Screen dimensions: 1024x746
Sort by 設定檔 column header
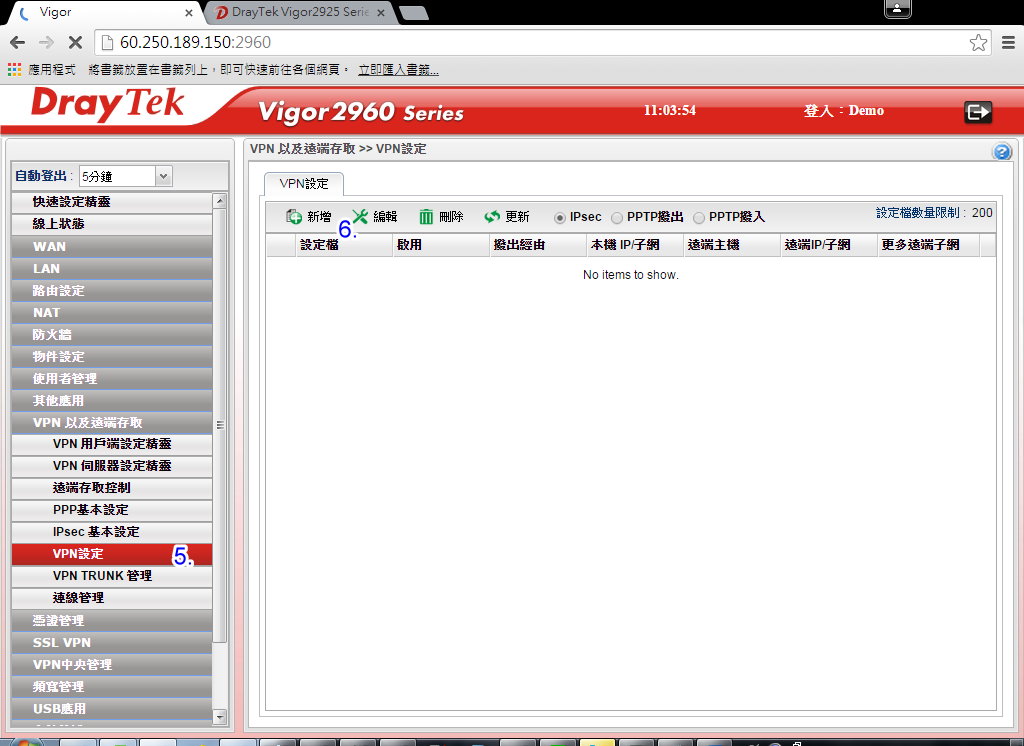pyautogui.click(x=344, y=245)
